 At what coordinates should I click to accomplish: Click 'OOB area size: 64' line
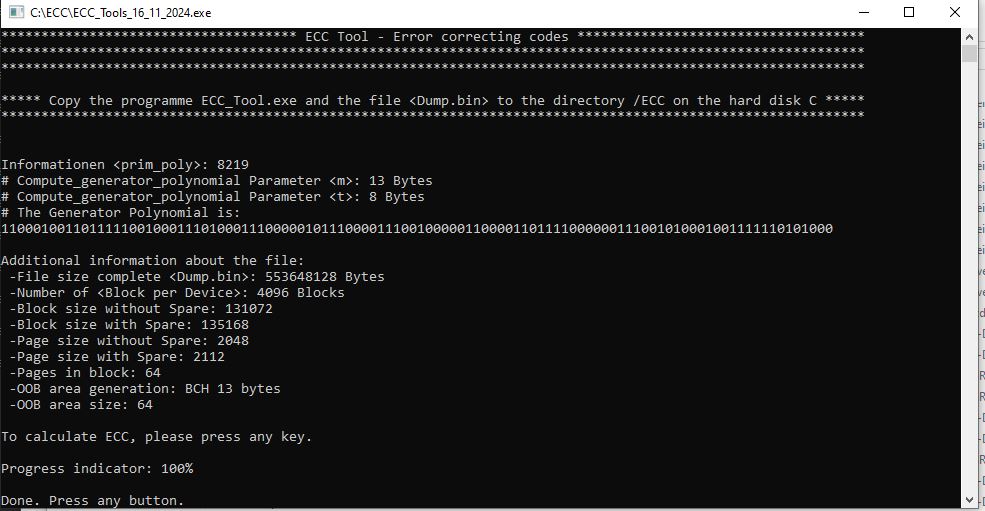81,405
